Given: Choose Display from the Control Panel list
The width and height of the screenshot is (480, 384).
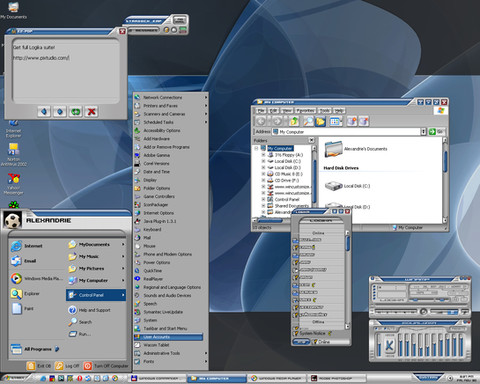Looking at the screenshot, I should click(150, 180).
